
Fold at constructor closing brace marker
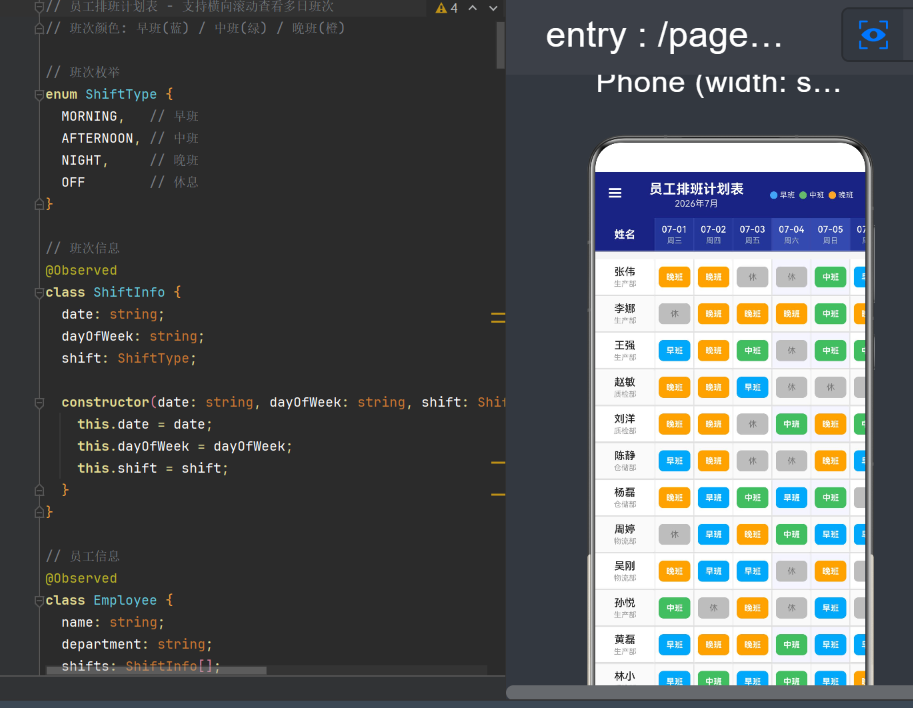39,490
